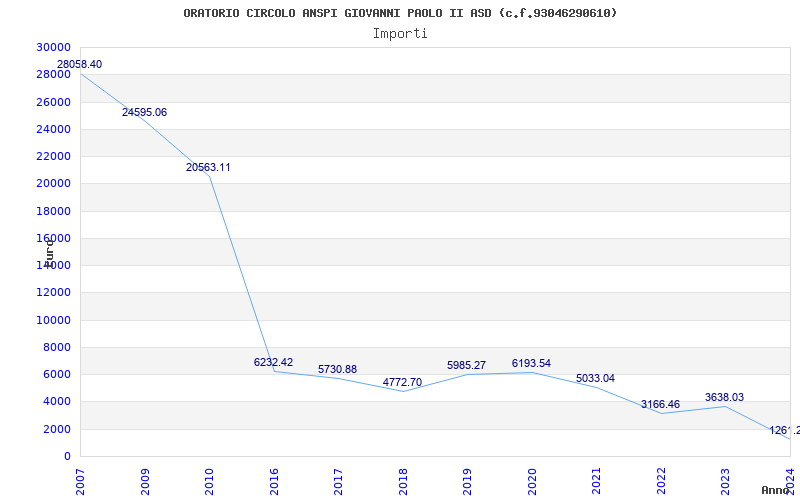Click the x-axis year 2020
This screenshot has height=500, width=800.
(532, 482)
